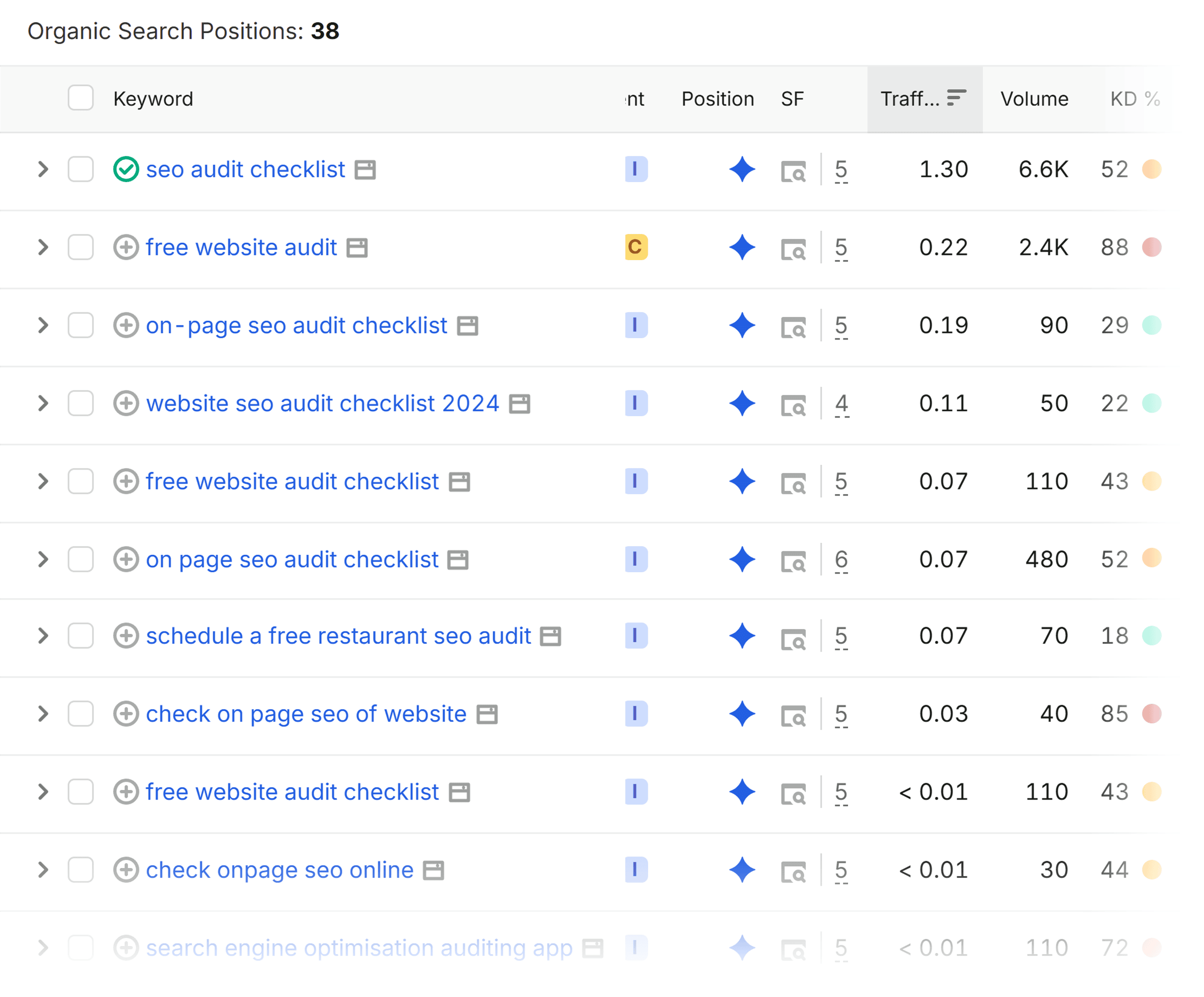Click the green check icon beside seo audit checklist
The height and width of the screenshot is (997, 1204).
(126, 170)
